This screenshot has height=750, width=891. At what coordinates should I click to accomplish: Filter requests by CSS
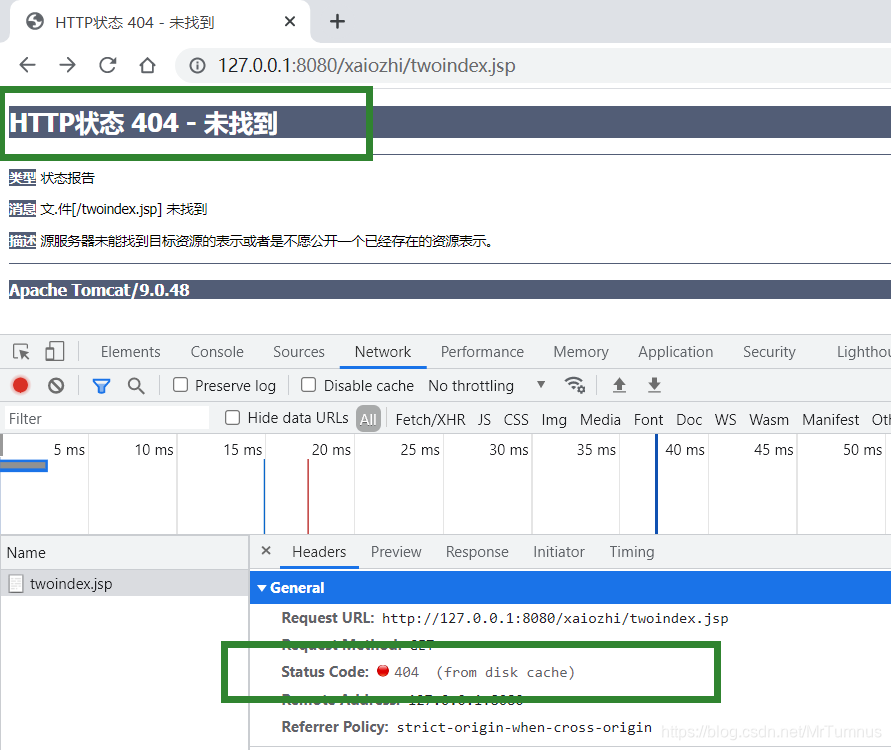click(516, 419)
